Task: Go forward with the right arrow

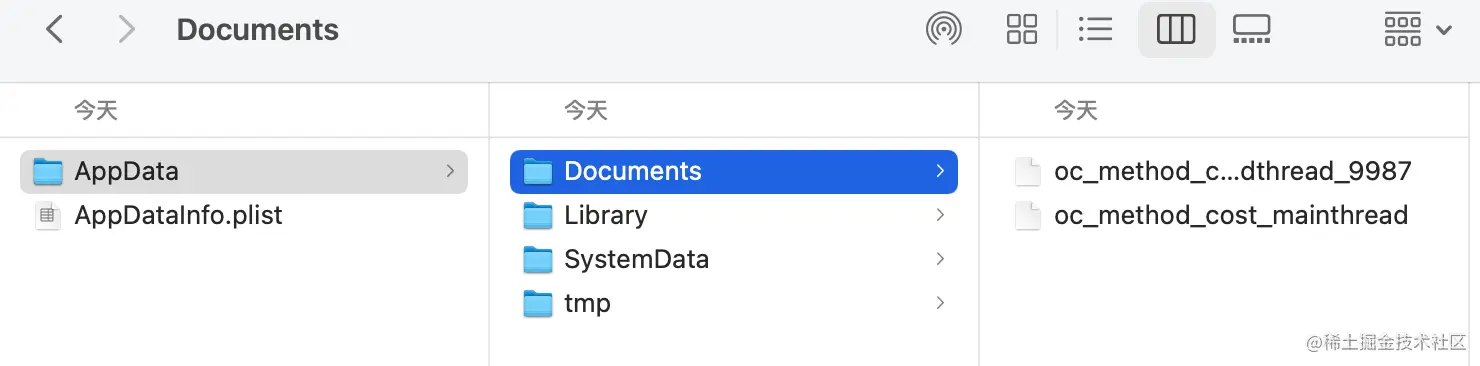Action: 126,29
